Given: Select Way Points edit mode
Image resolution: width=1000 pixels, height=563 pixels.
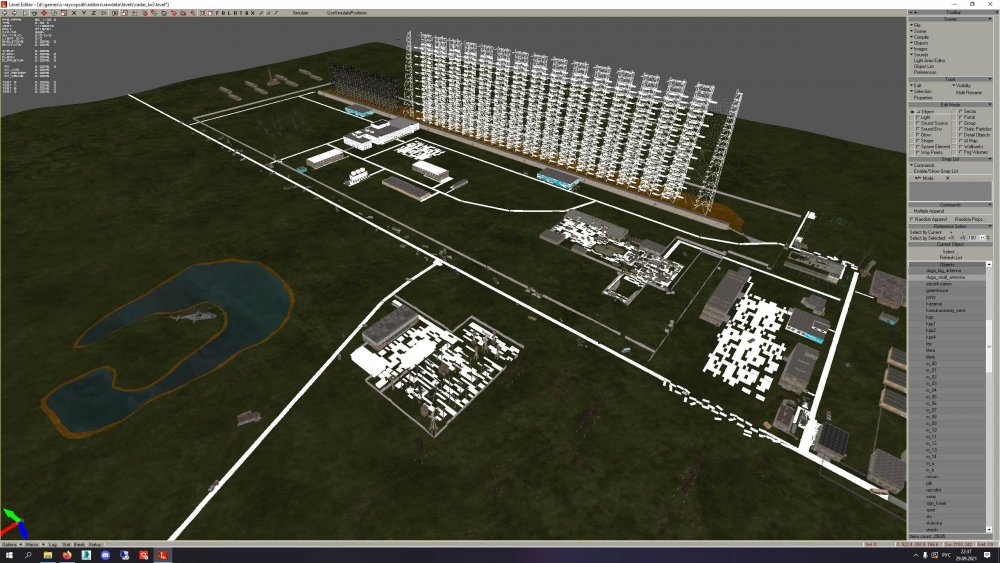Looking at the screenshot, I should tap(929, 152).
